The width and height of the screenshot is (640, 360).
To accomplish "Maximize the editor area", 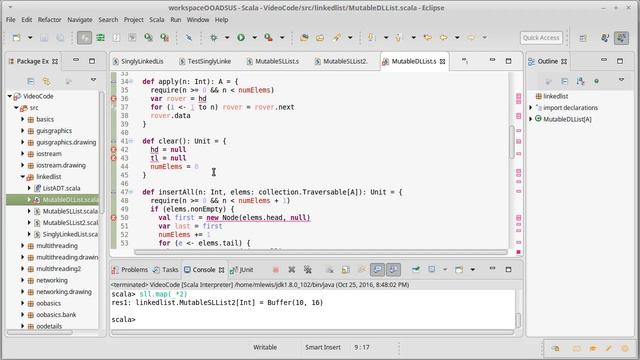I will [x=508, y=61].
